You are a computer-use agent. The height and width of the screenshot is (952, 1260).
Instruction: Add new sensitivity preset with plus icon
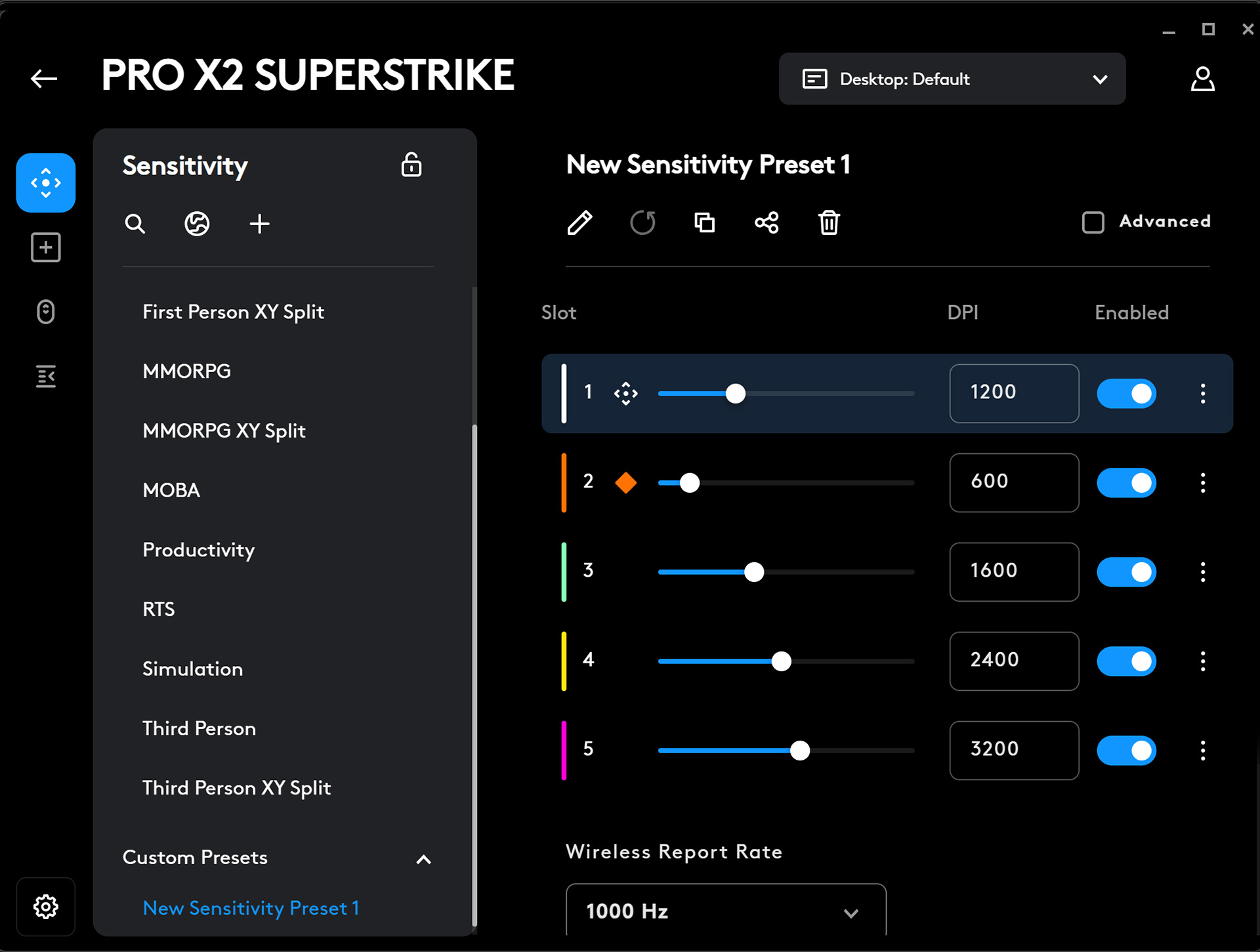point(259,224)
